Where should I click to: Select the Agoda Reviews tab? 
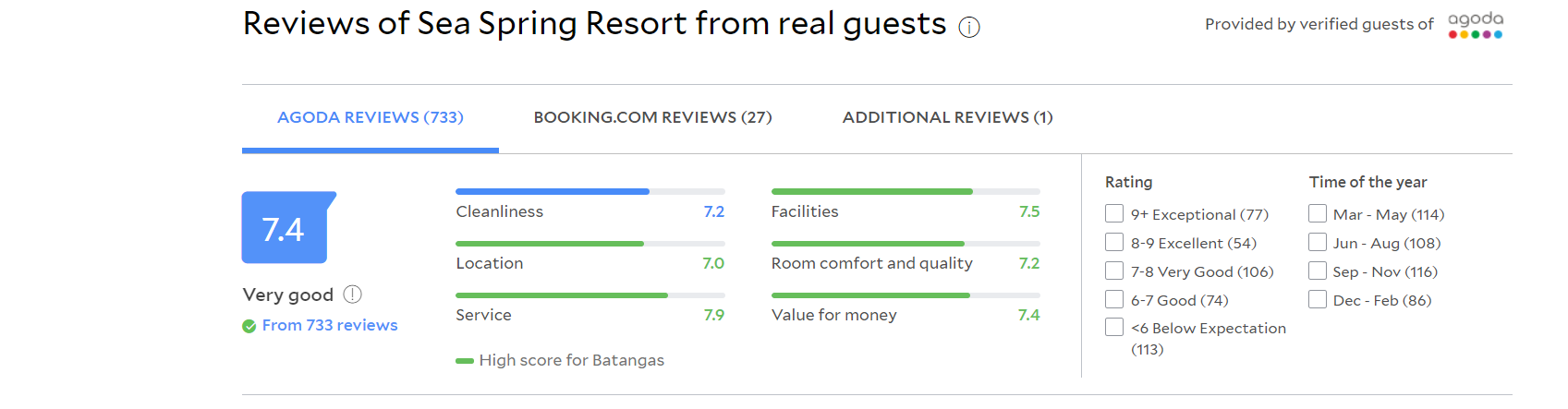click(x=371, y=118)
